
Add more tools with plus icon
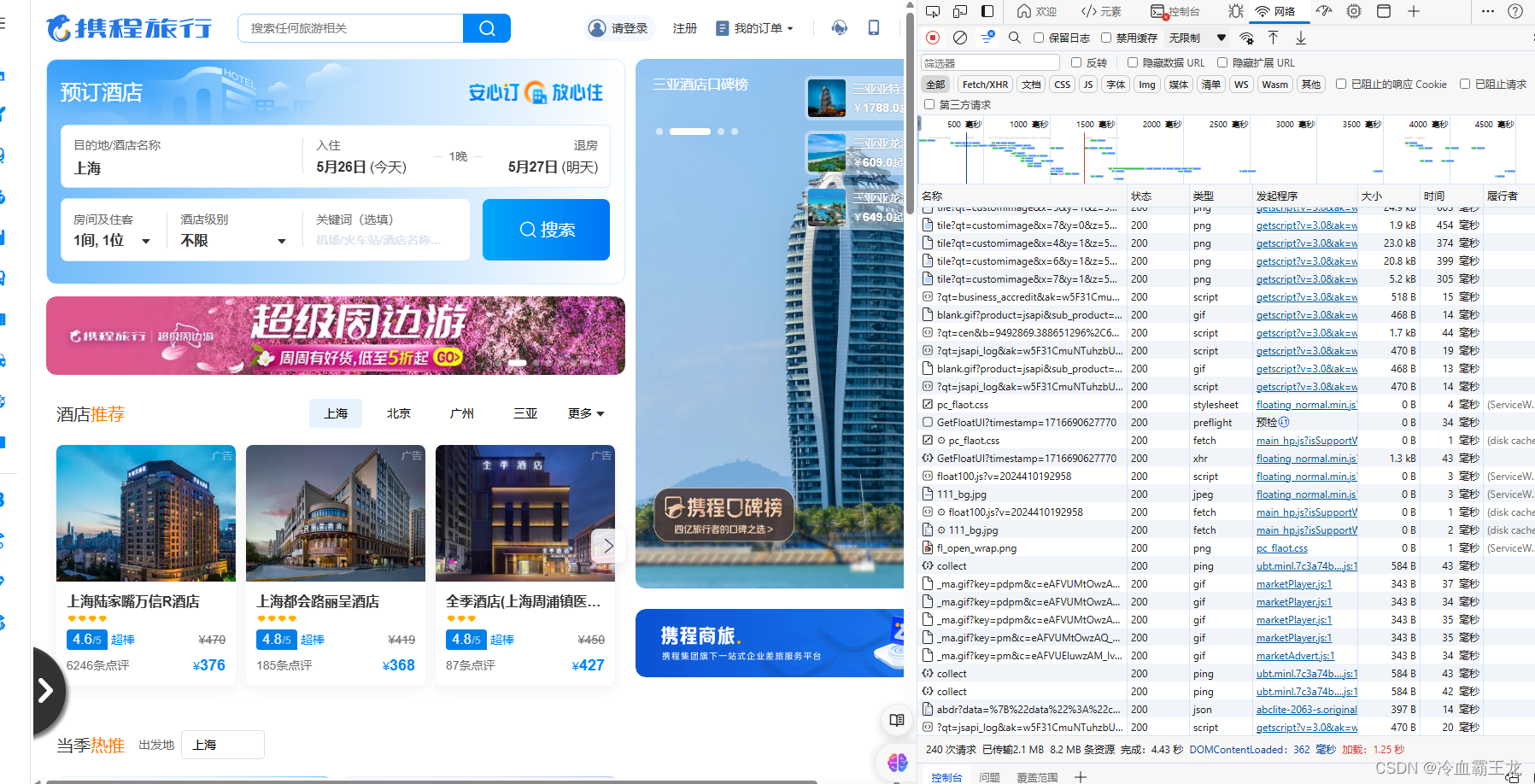click(x=1414, y=11)
